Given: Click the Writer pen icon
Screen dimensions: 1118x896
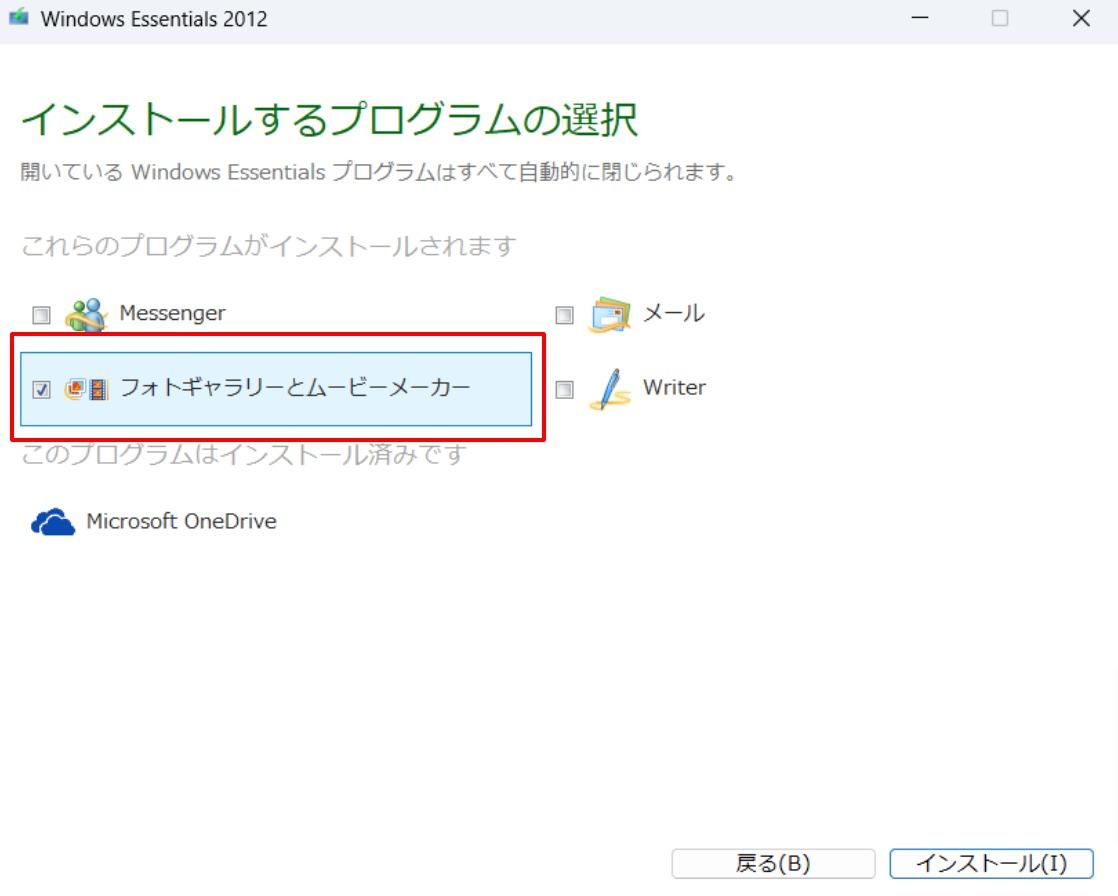Looking at the screenshot, I should [x=610, y=389].
